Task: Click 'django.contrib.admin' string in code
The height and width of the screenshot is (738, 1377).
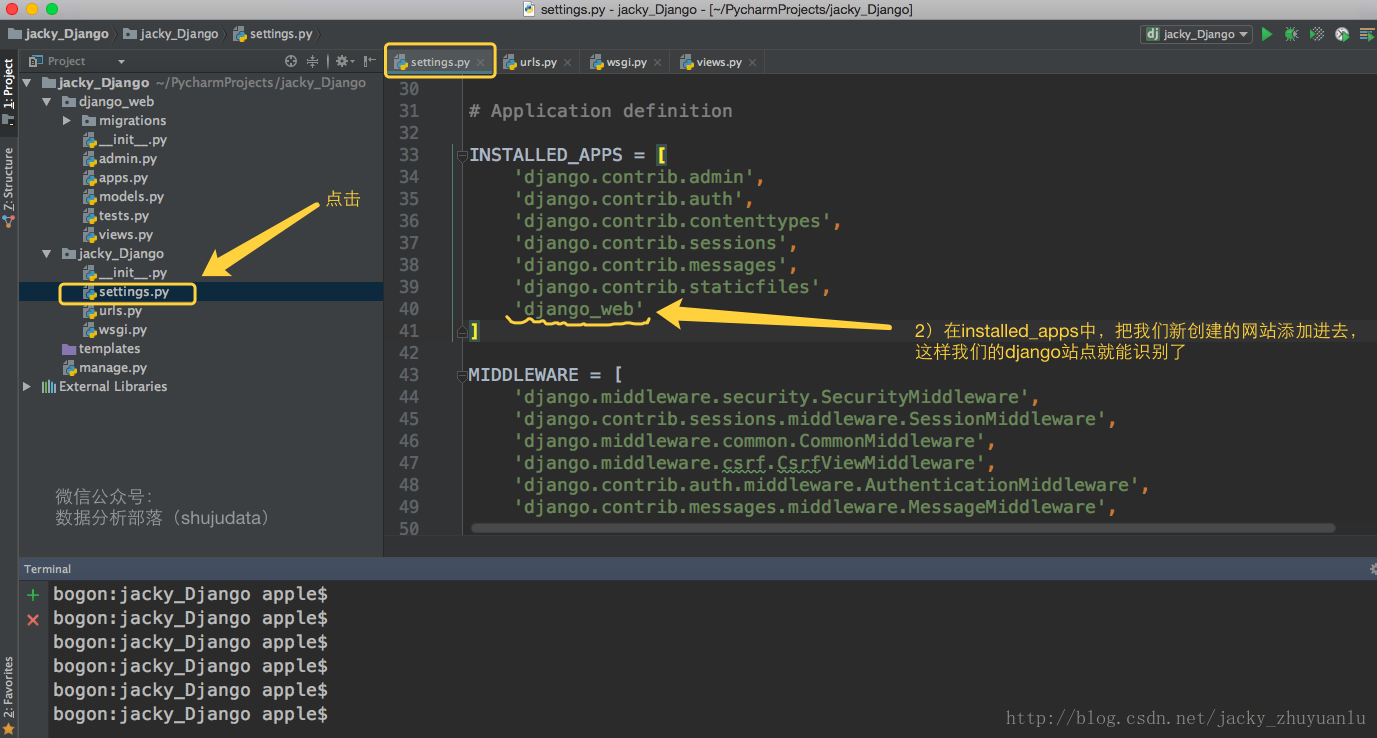Action: point(635,177)
